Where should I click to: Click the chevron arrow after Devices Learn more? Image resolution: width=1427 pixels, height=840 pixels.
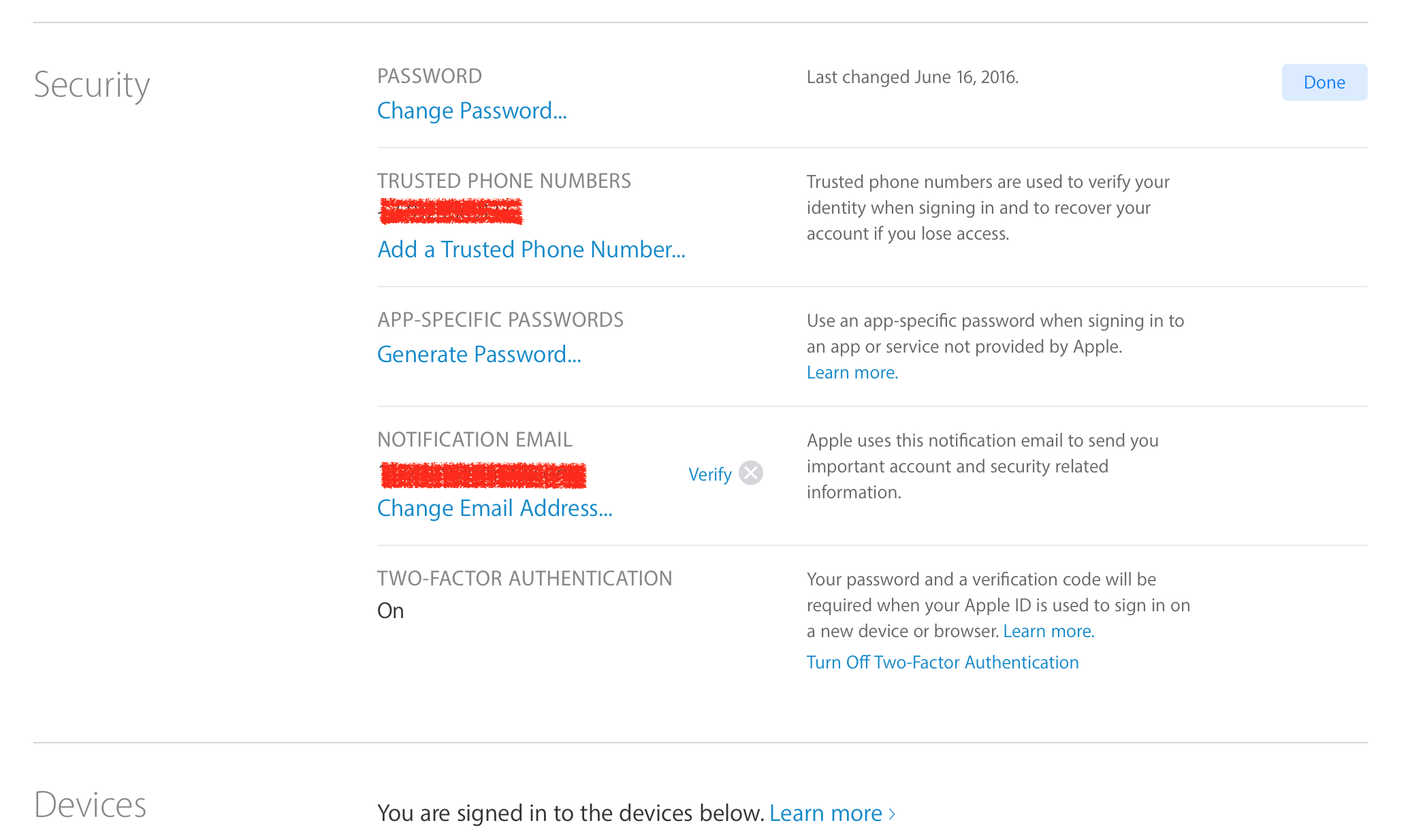click(892, 814)
